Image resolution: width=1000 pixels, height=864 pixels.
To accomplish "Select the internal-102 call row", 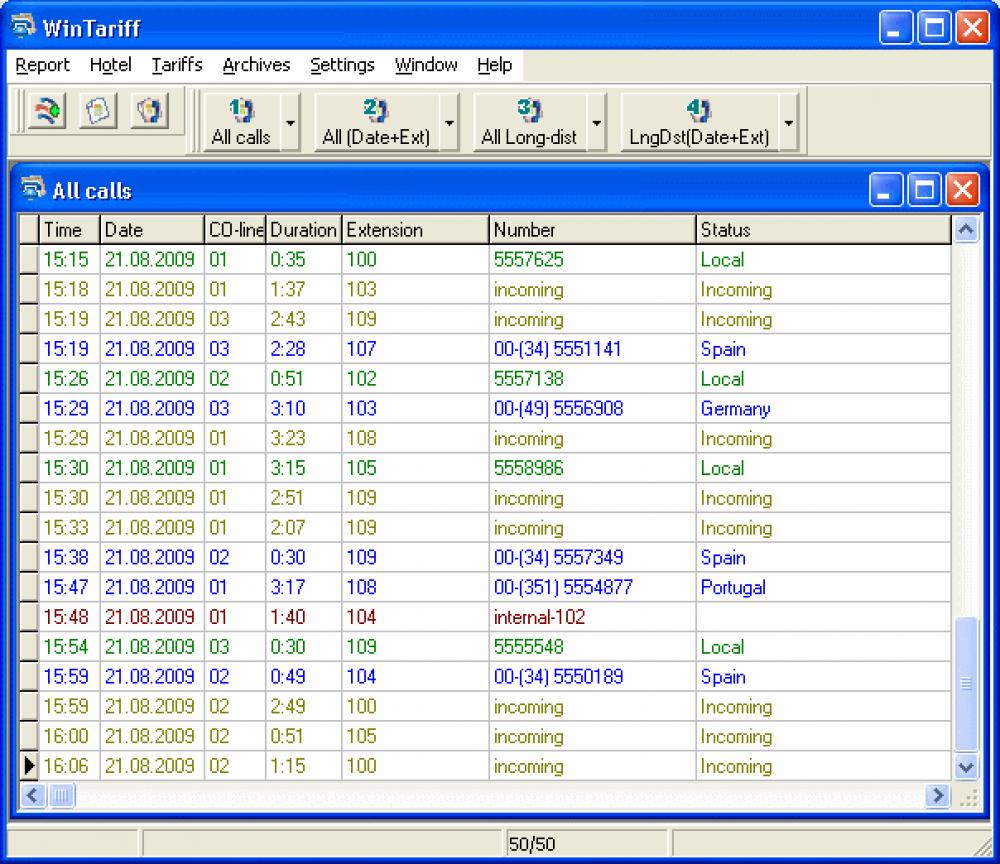I will 400,617.
